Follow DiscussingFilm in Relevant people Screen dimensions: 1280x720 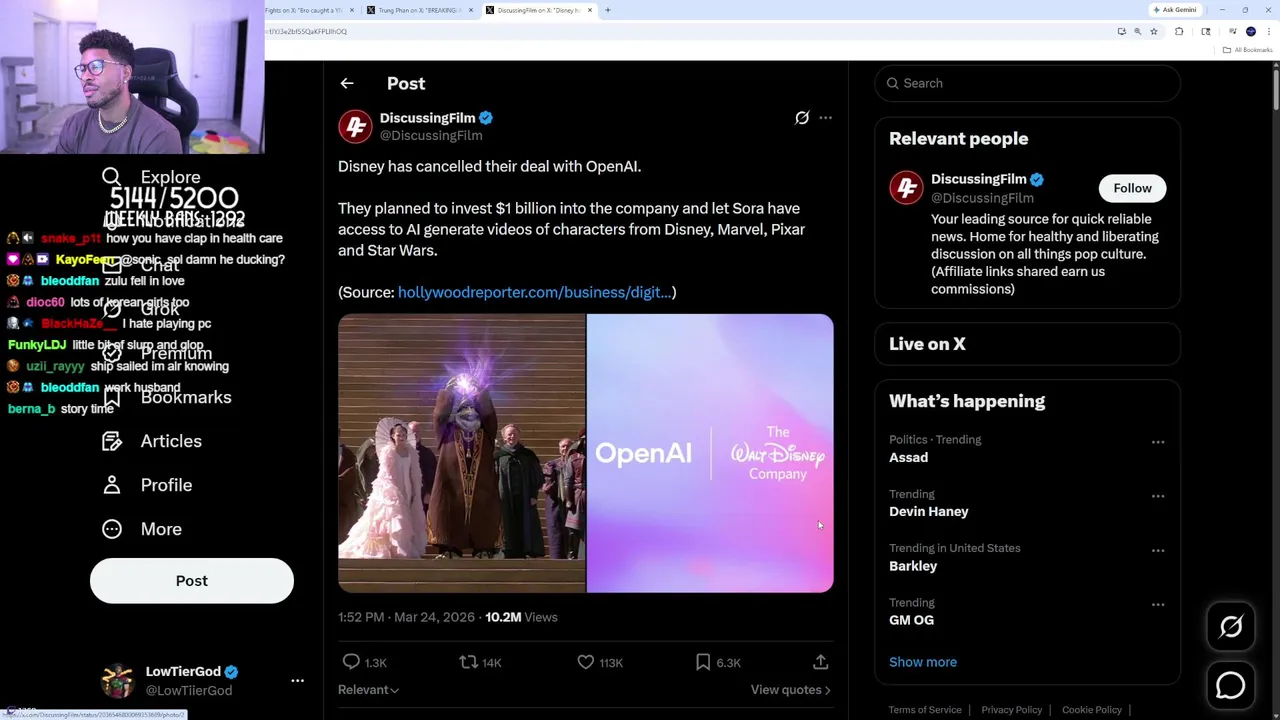[1132, 188]
